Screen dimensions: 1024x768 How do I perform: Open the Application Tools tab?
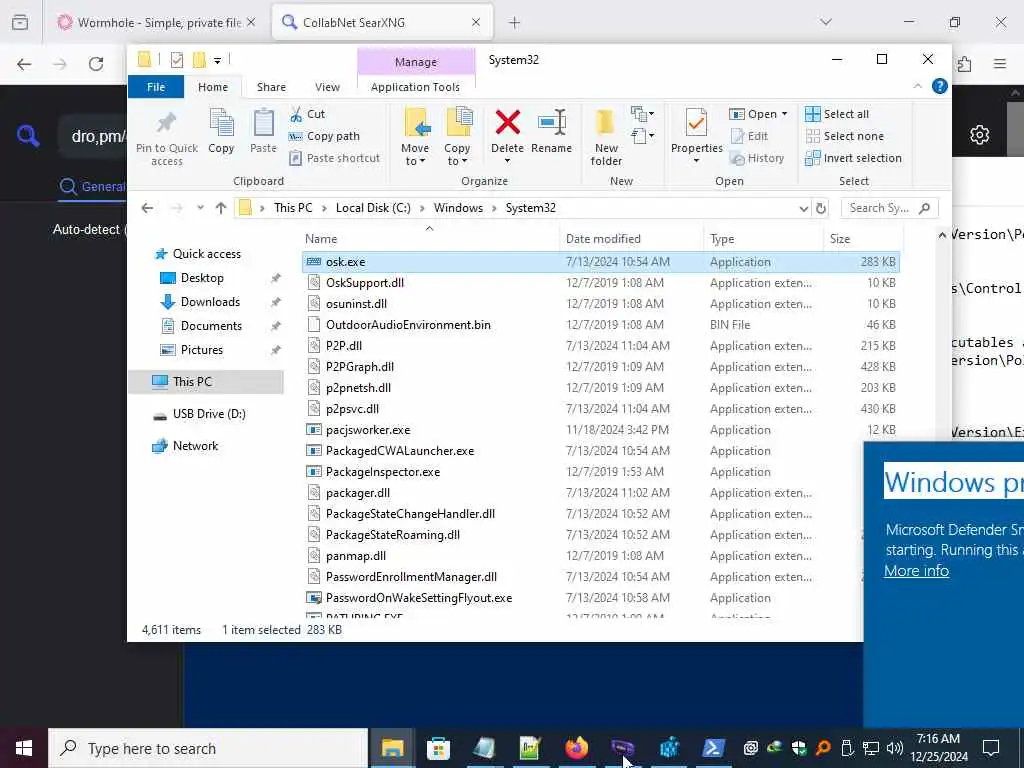(415, 87)
